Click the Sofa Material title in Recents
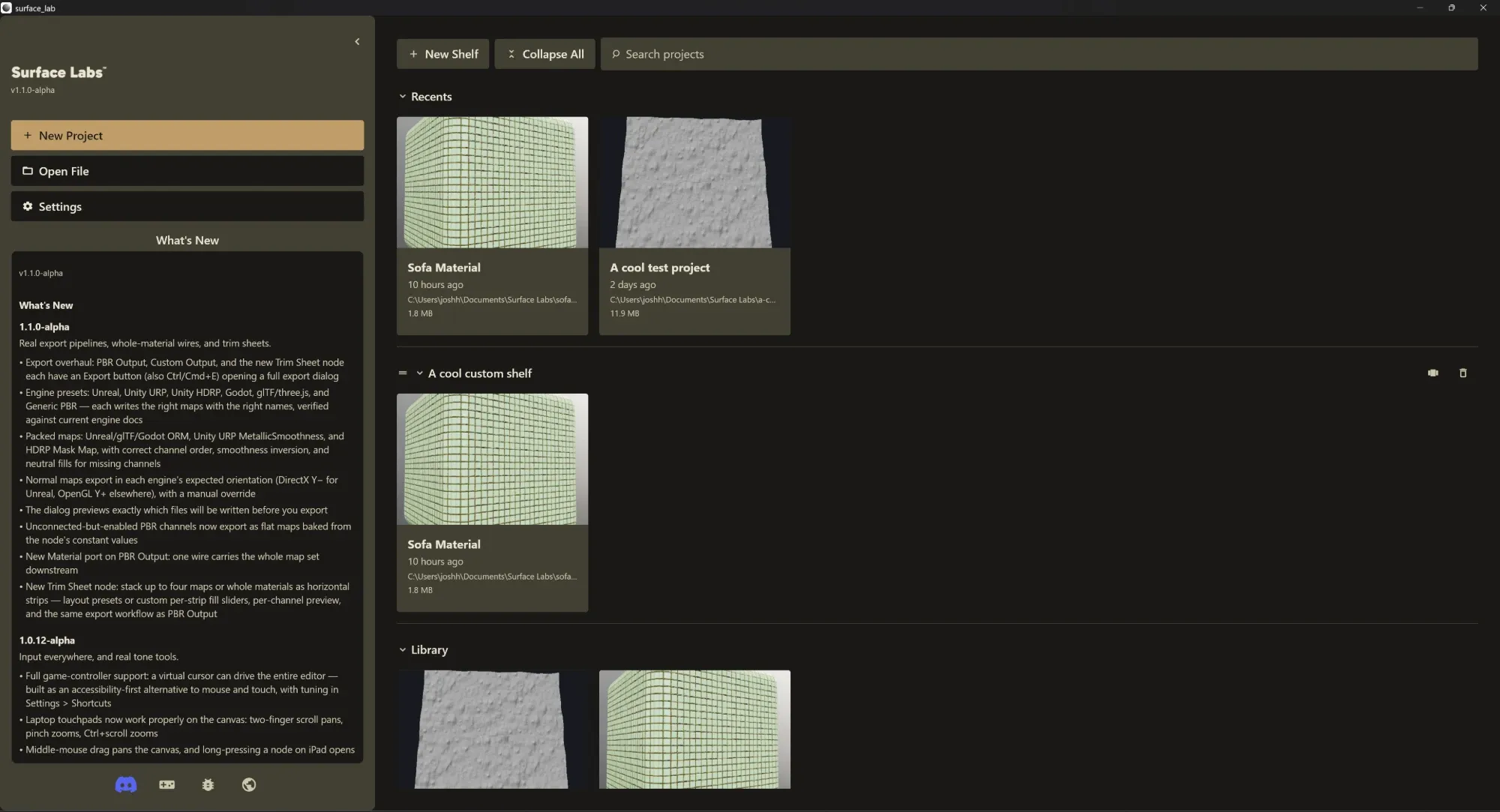This screenshot has width=1500, height=812. [444, 268]
